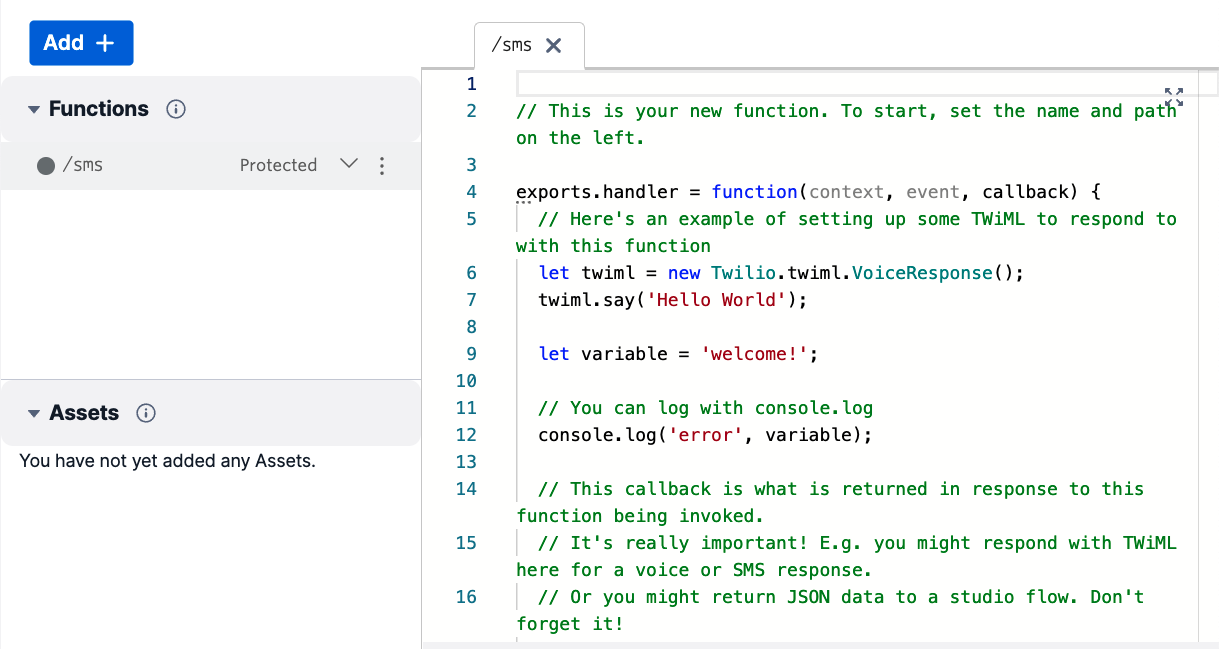Open the Assets info icon
The image size is (1219, 649).
click(146, 413)
